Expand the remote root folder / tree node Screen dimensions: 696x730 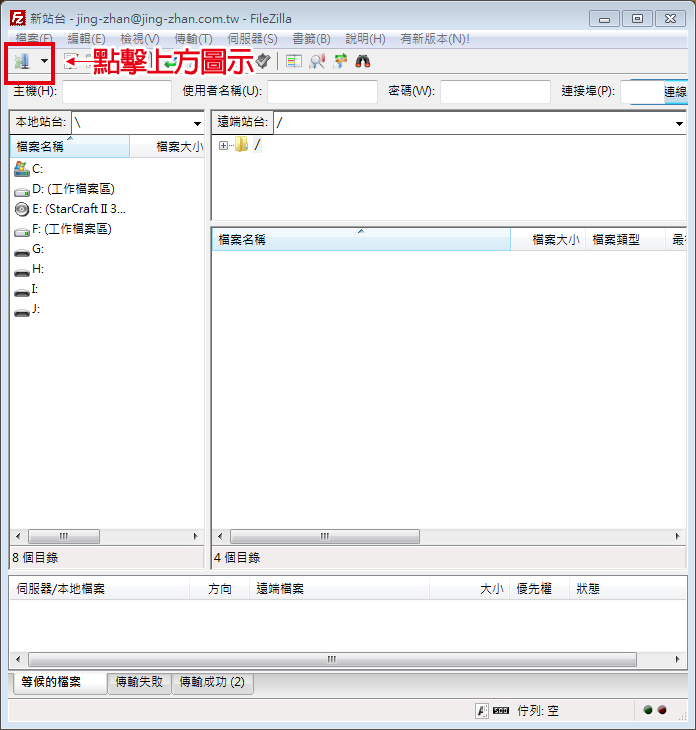[223, 146]
